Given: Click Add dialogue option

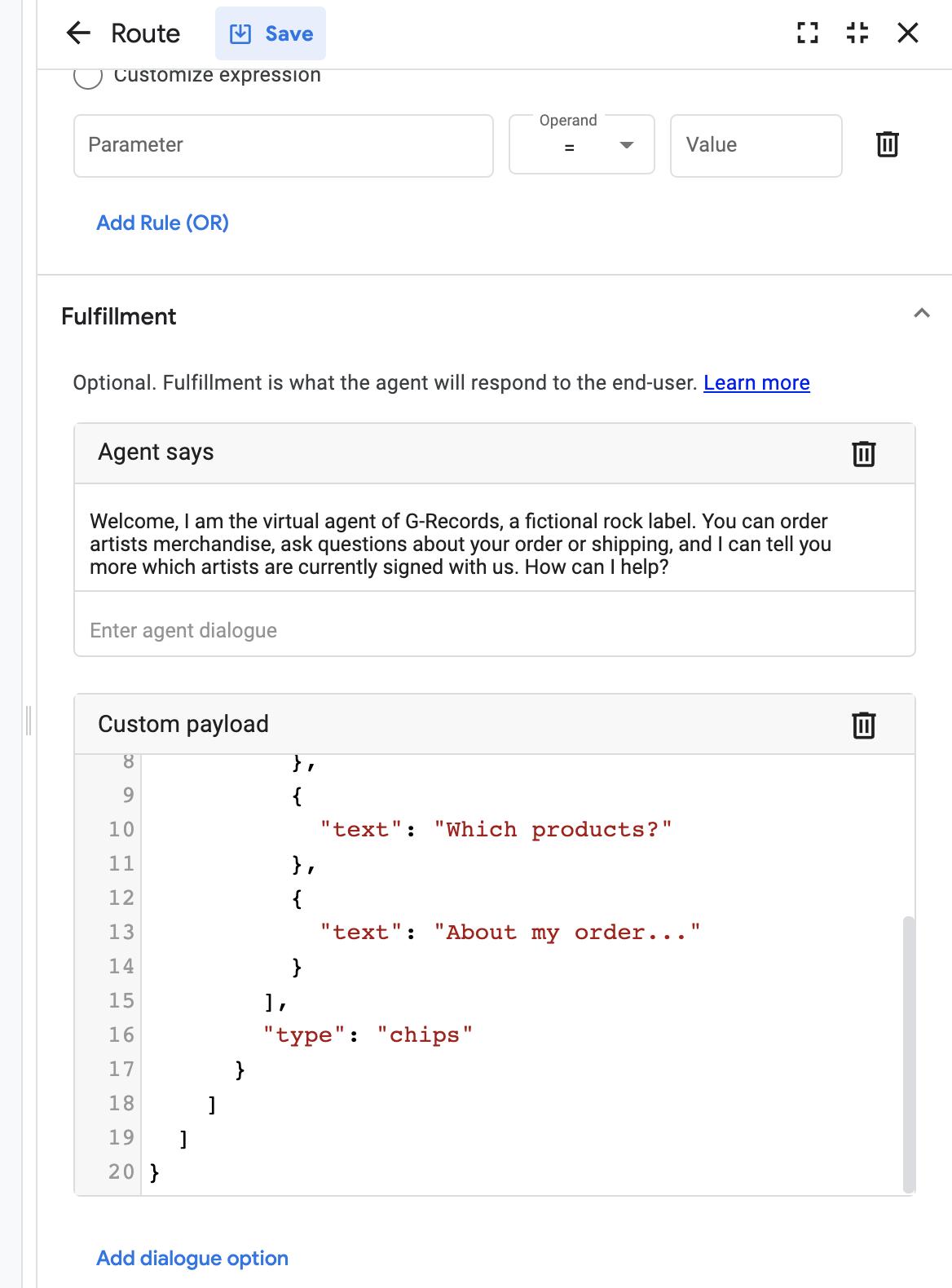Looking at the screenshot, I should click(x=192, y=1258).
